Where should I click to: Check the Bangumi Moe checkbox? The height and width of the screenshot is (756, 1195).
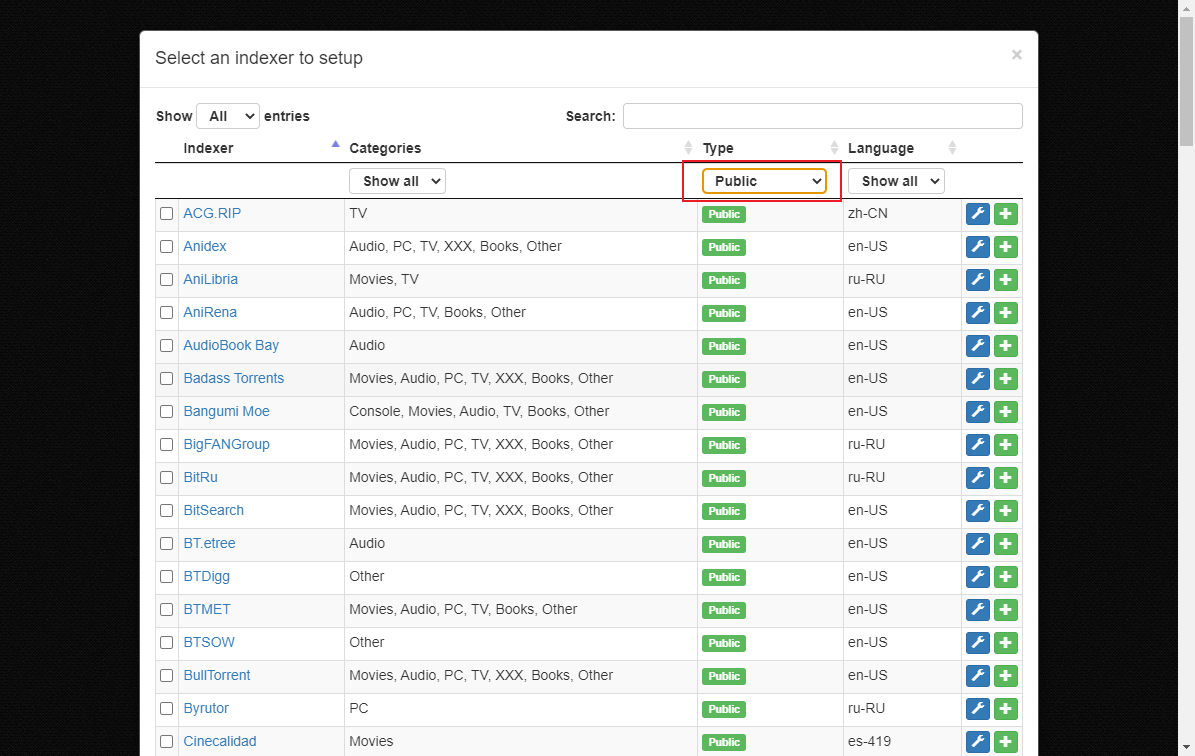pos(166,412)
